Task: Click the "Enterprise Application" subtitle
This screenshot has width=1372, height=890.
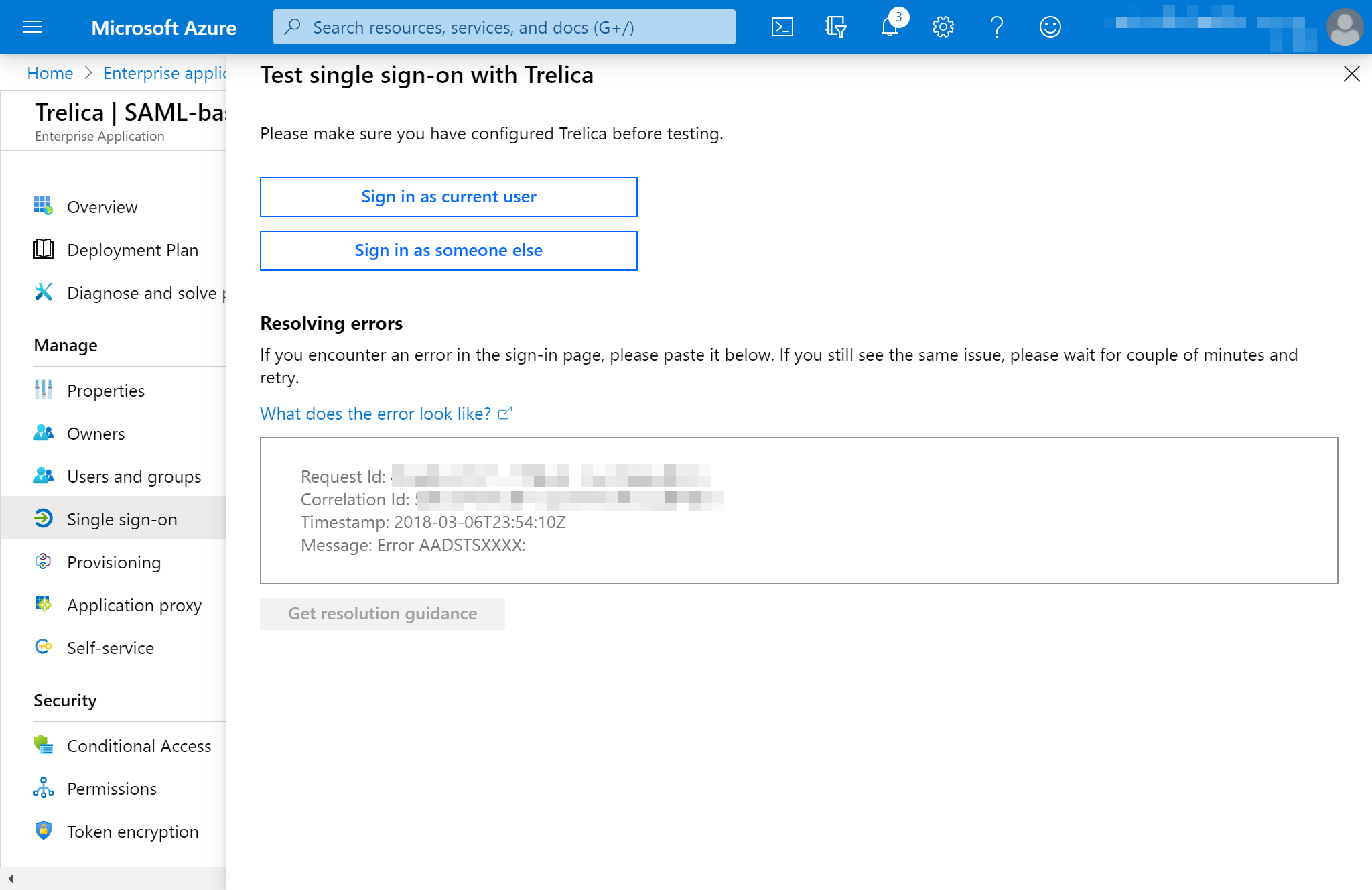Action: point(99,136)
